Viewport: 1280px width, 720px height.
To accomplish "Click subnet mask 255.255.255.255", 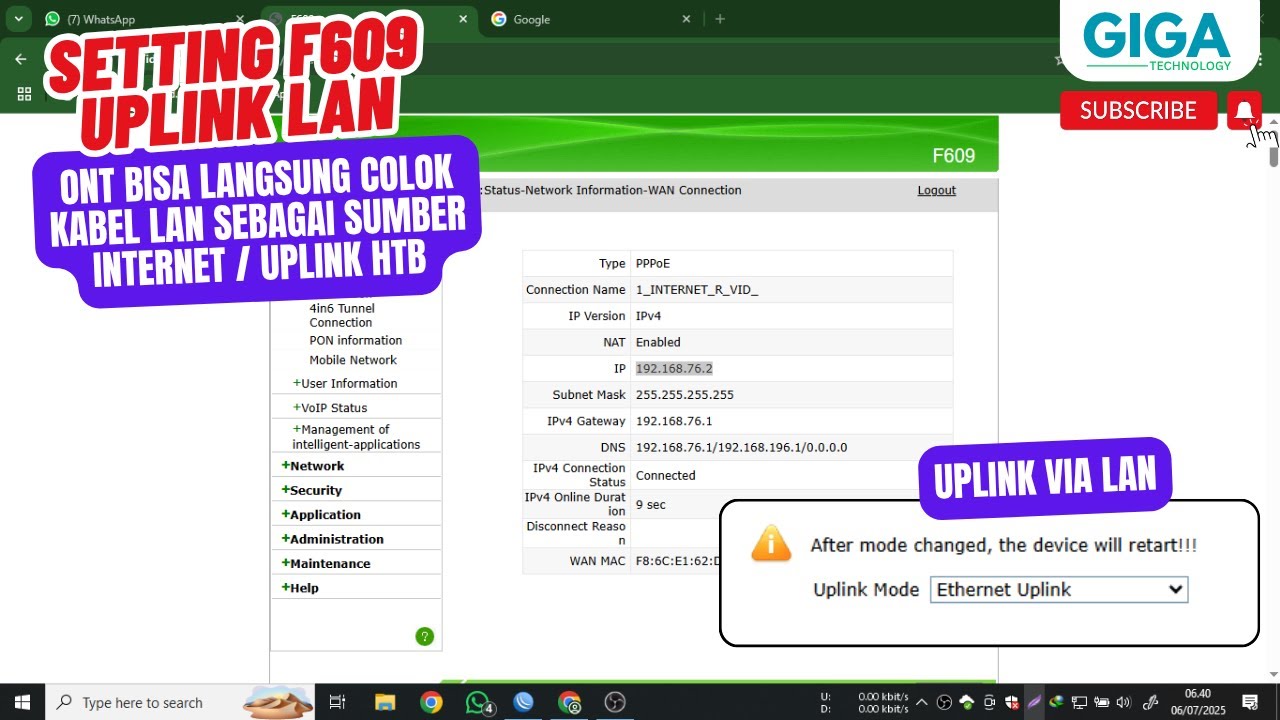I will pyautogui.click(x=685, y=395).
